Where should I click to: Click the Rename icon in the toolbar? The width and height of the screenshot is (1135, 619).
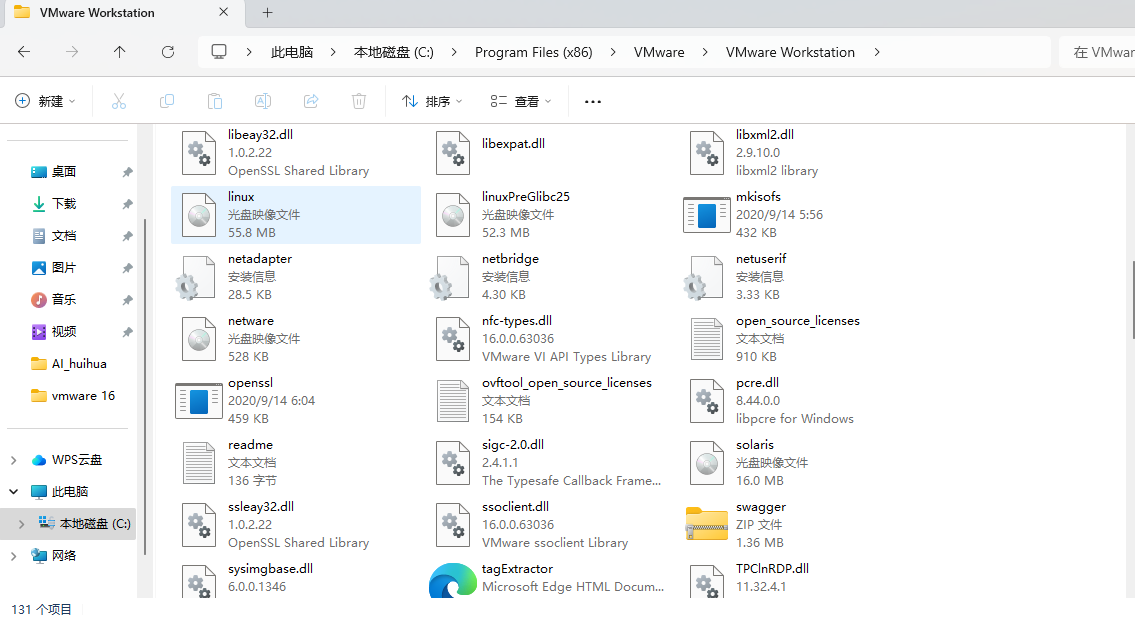(x=262, y=100)
